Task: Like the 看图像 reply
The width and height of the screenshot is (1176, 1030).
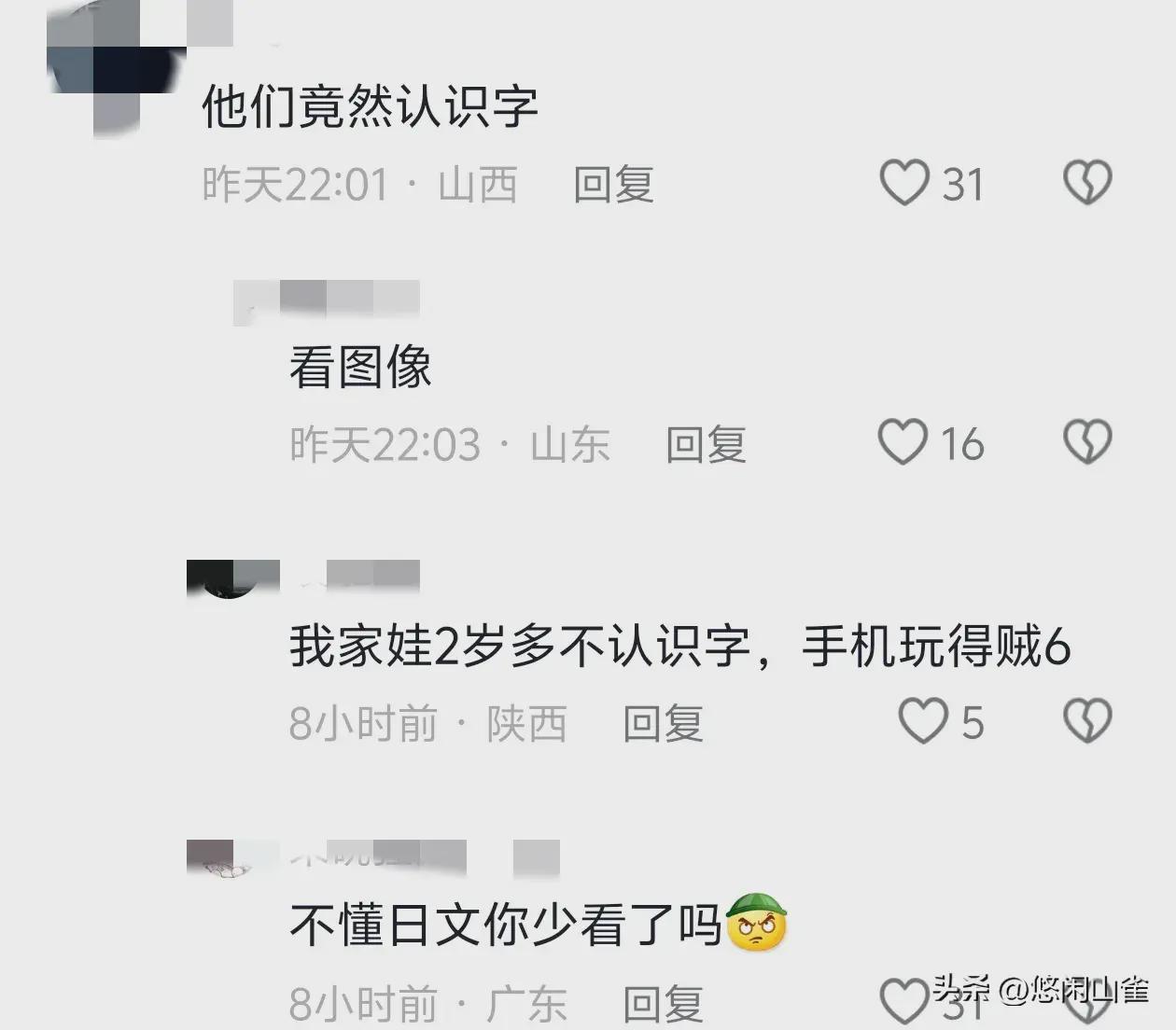Action: coord(903,442)
